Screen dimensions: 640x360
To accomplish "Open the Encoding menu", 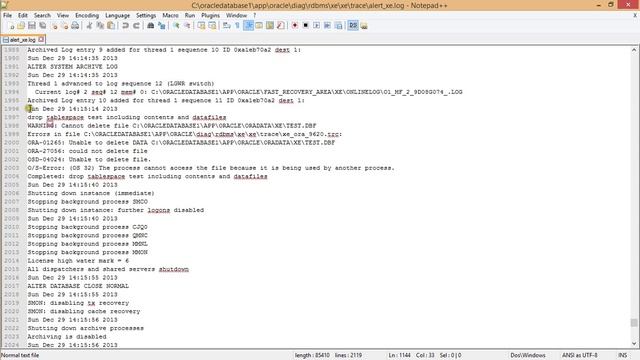I will 87,16.
